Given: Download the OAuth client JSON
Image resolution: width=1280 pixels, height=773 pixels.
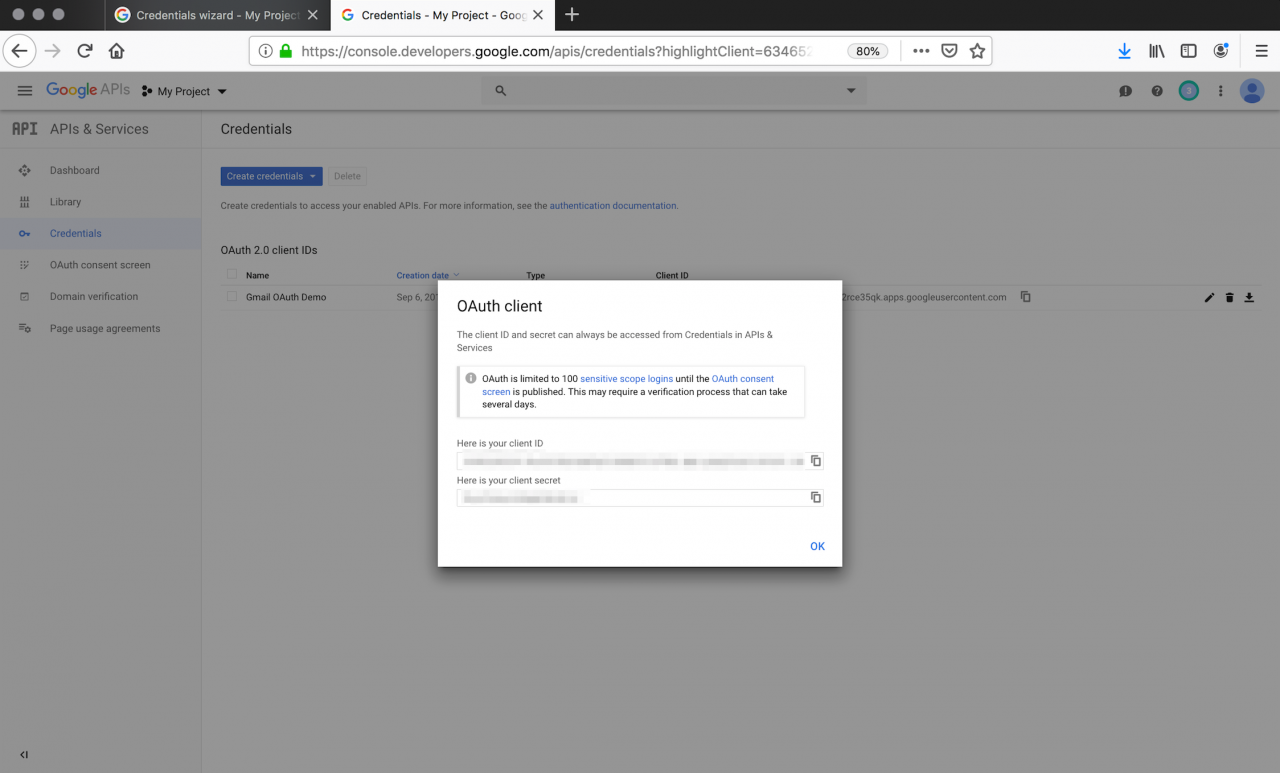Looking at the screenshot, I should [1248, 297].
